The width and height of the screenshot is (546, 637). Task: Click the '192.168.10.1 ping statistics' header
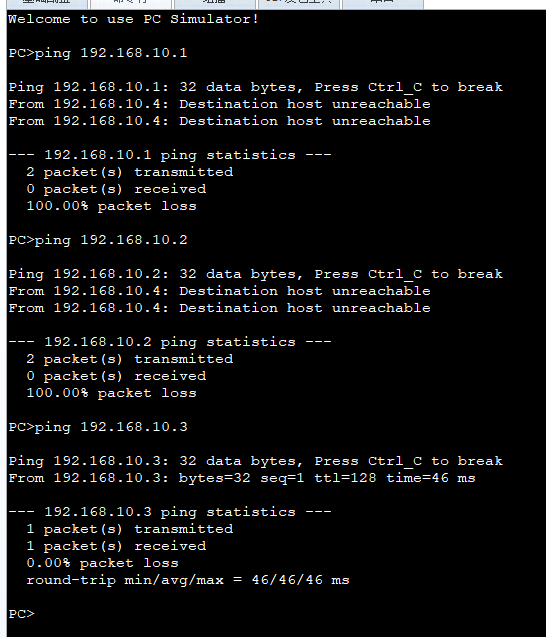point(170,155)
